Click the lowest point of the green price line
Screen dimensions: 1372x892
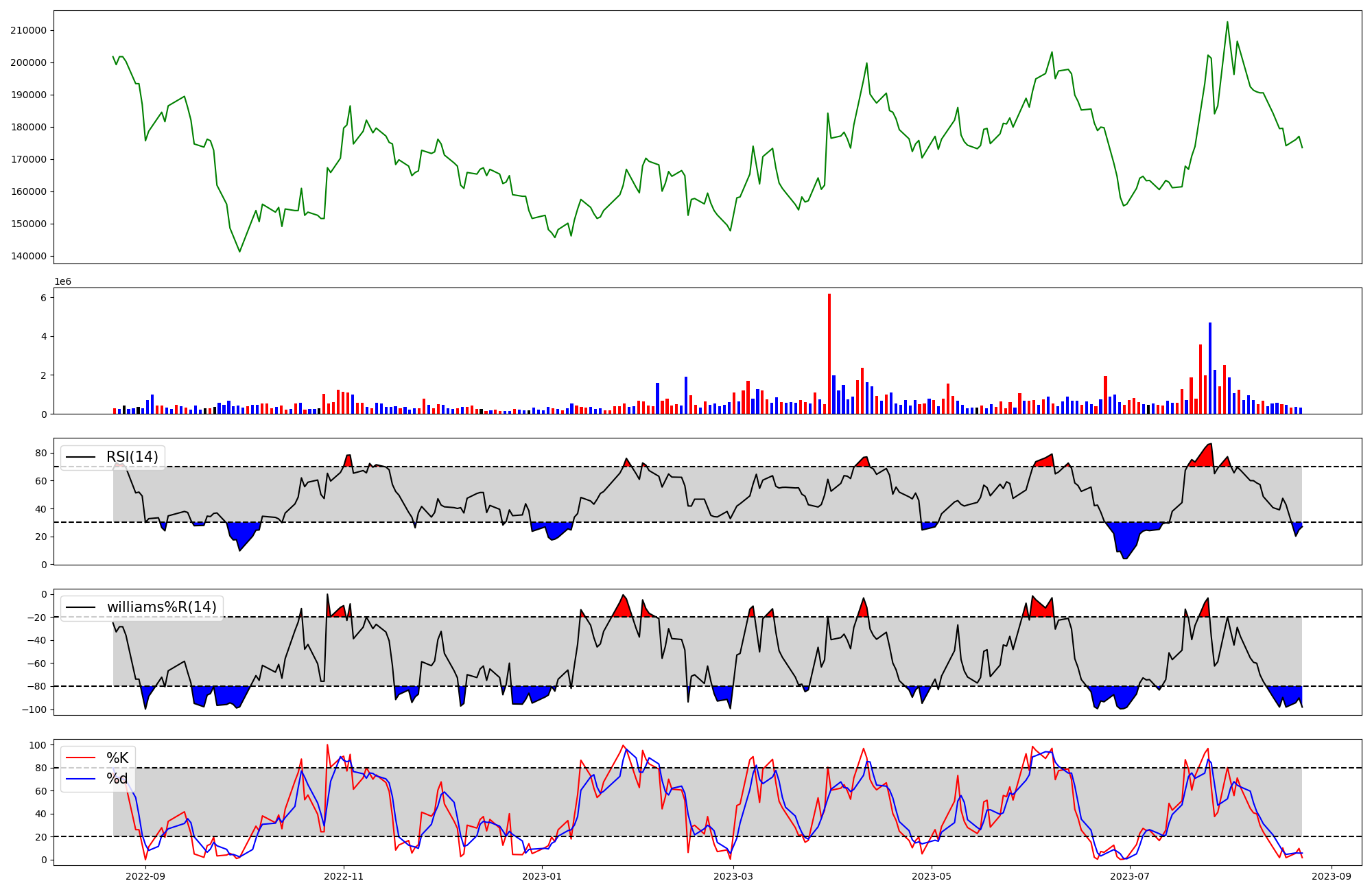point(239,252)
